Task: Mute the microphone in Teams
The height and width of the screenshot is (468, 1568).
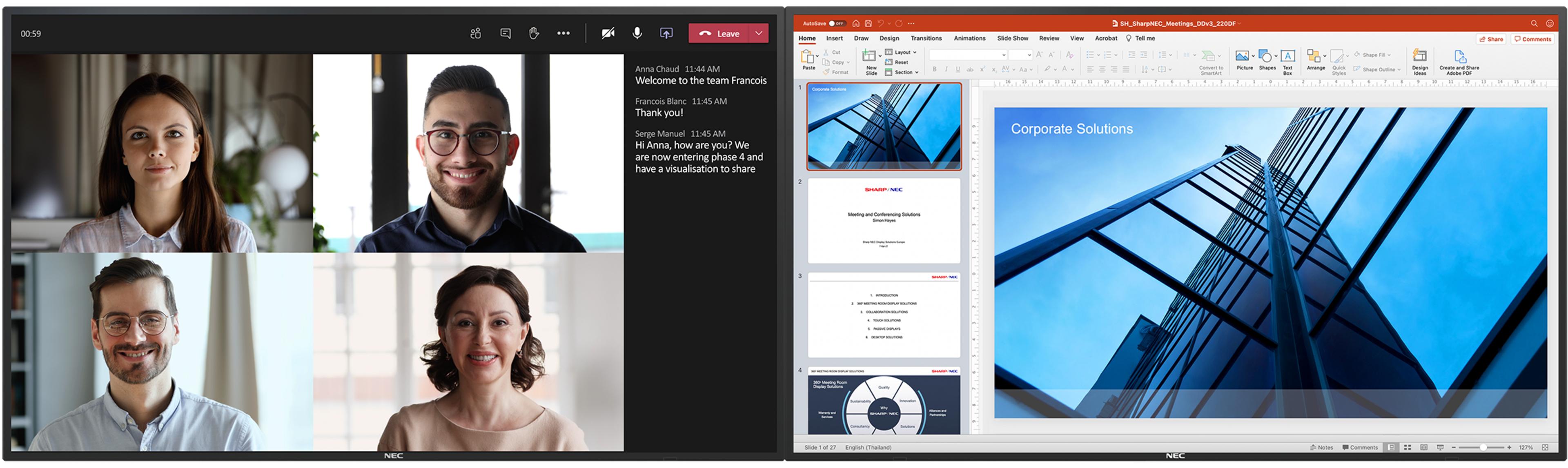Action: tap(637, 33)
